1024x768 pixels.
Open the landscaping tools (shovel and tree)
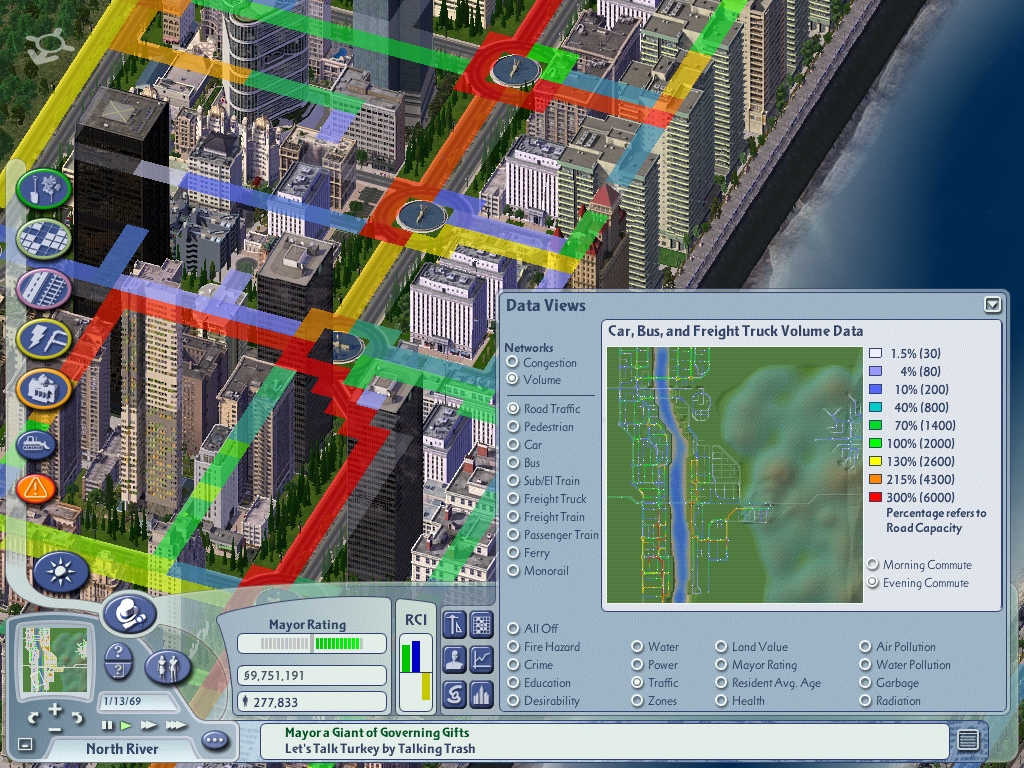click(44, 189)
